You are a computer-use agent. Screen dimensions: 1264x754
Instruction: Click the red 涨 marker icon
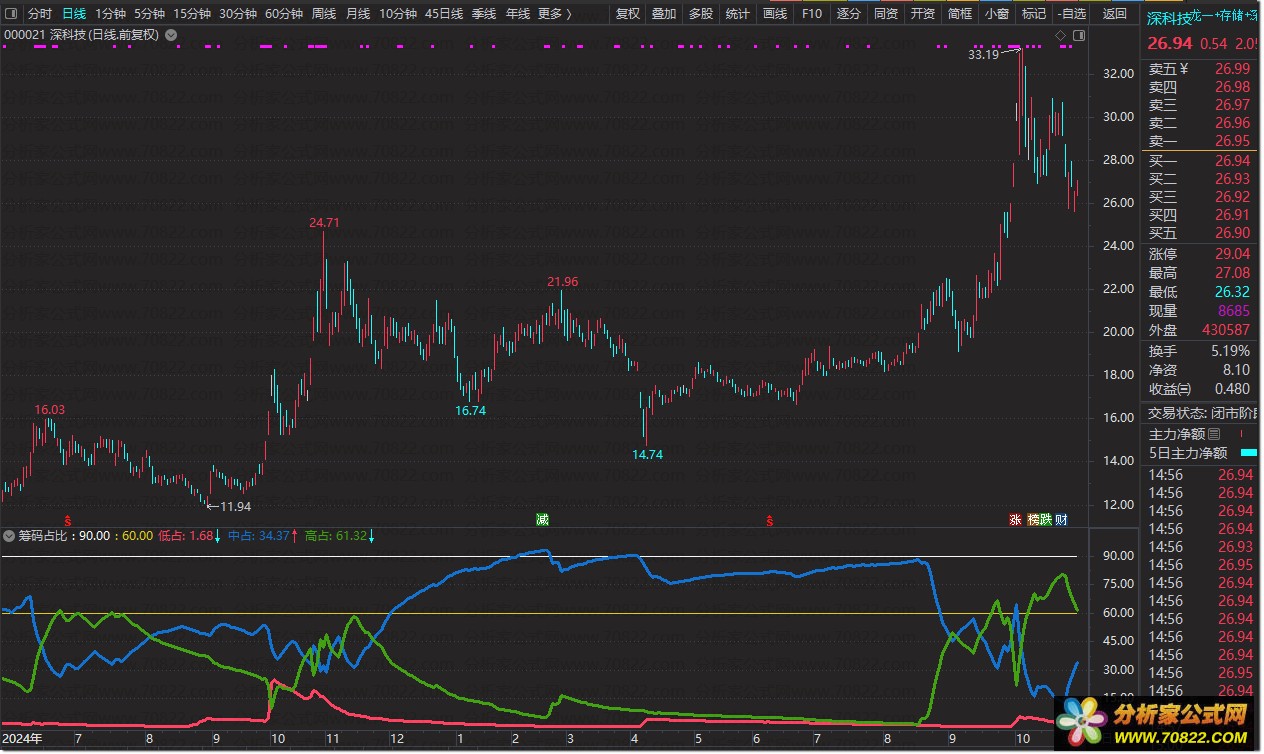click(1015, 519)
